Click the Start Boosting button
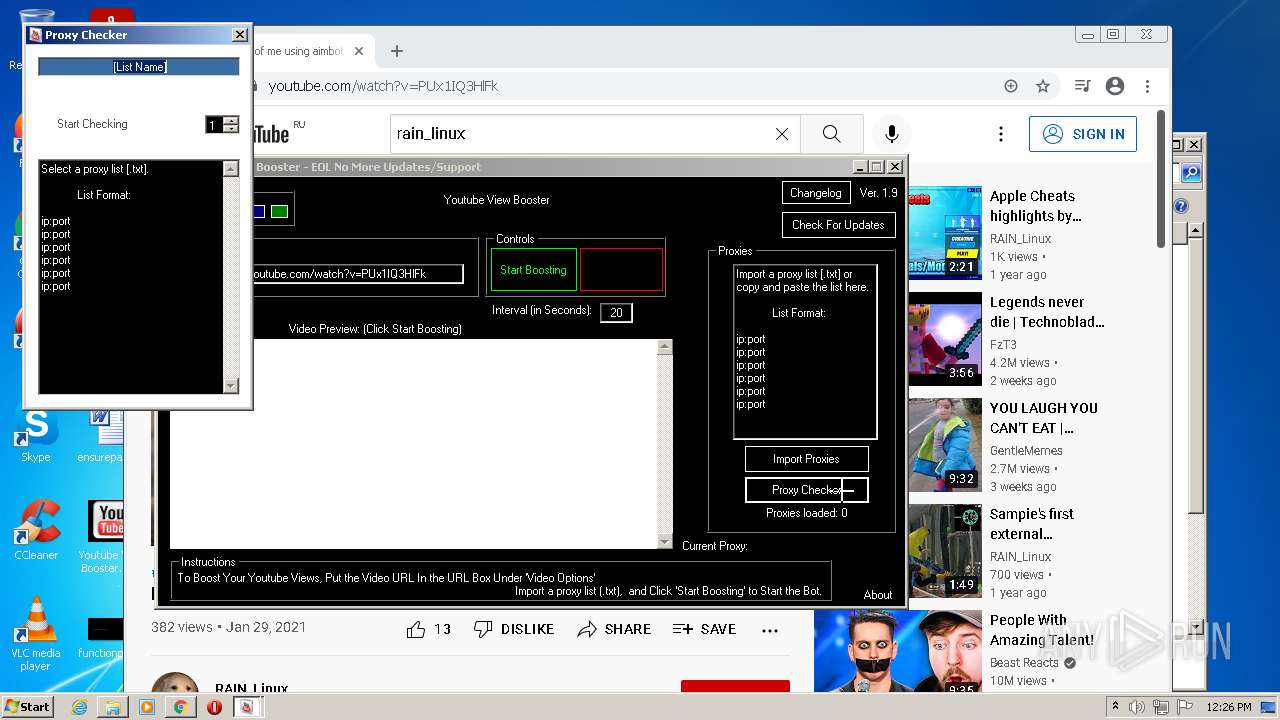Image resolution: width=1280 pixels, height=720 pixels. tap(533, 270)
